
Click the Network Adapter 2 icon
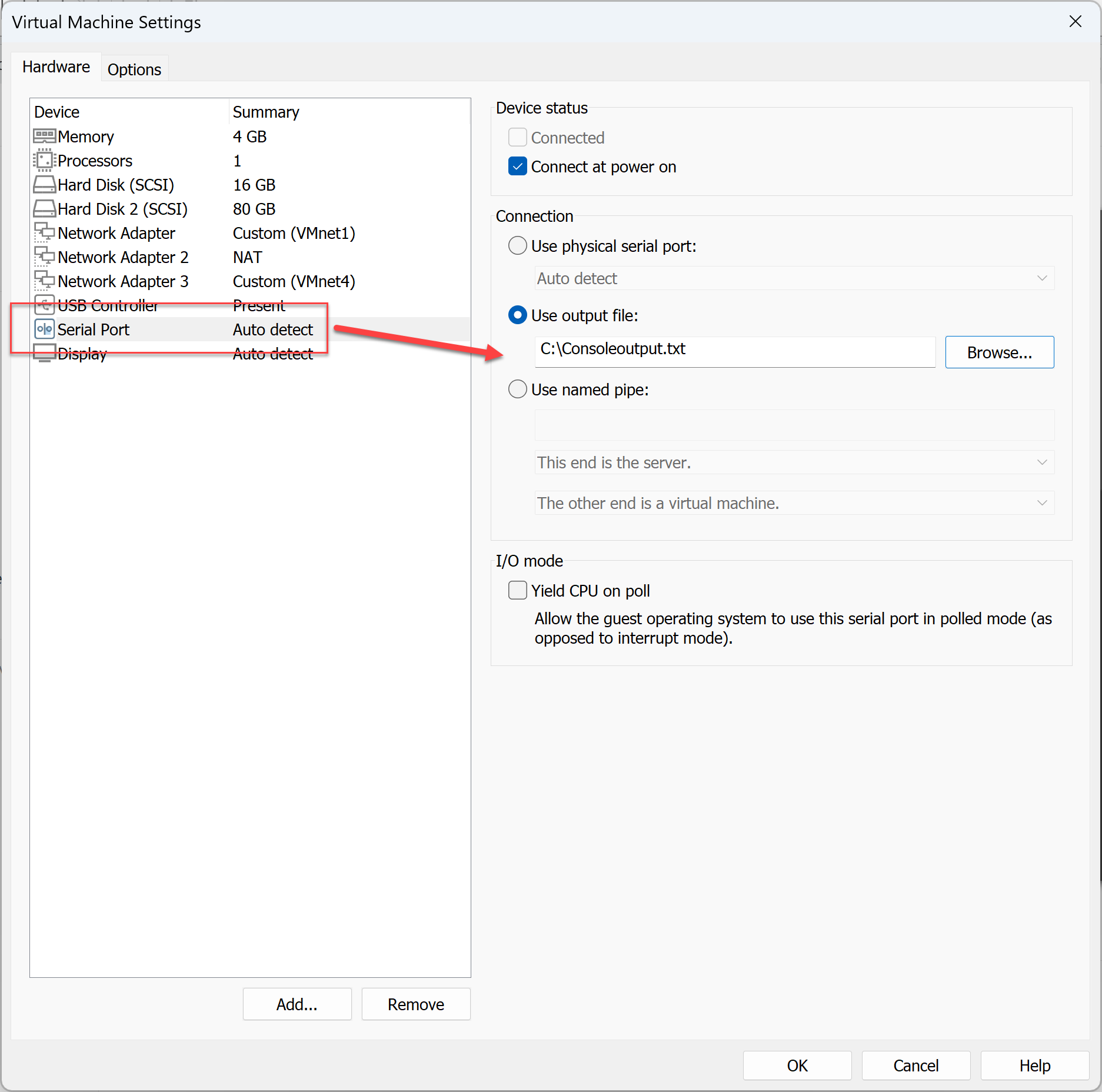(44, 257)
